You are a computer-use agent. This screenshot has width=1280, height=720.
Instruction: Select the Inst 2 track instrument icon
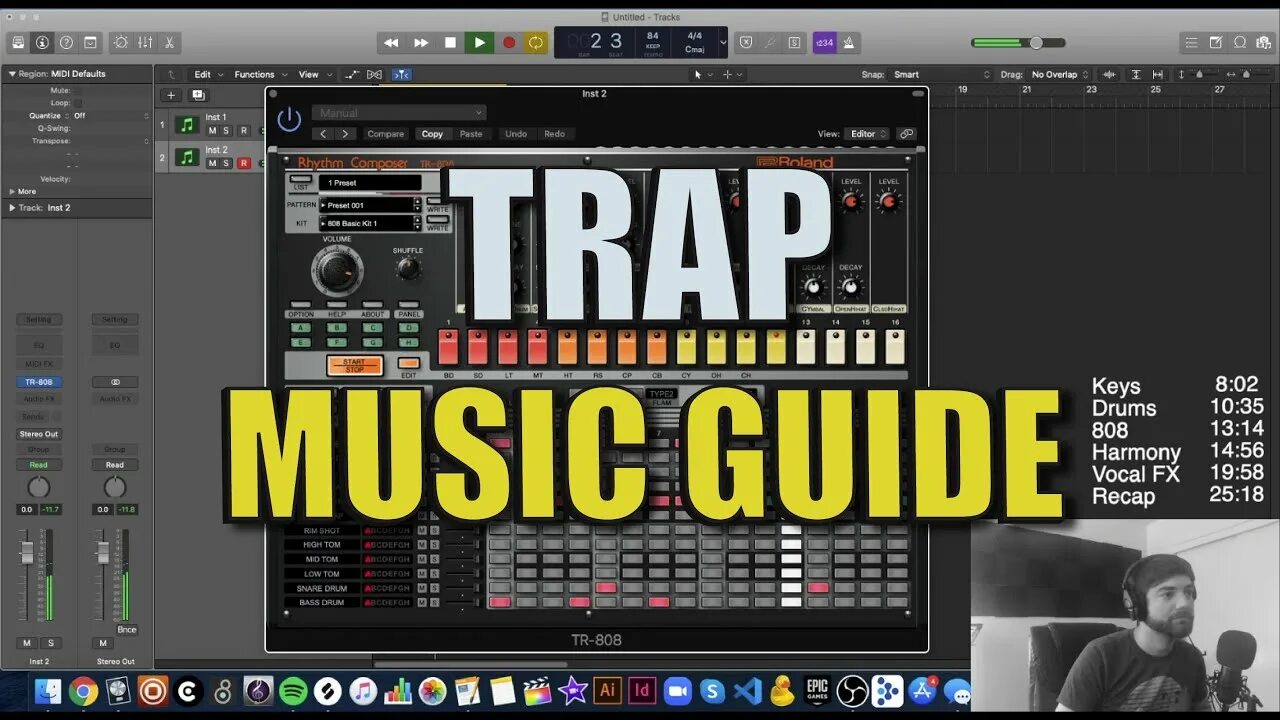coord(187,157)
